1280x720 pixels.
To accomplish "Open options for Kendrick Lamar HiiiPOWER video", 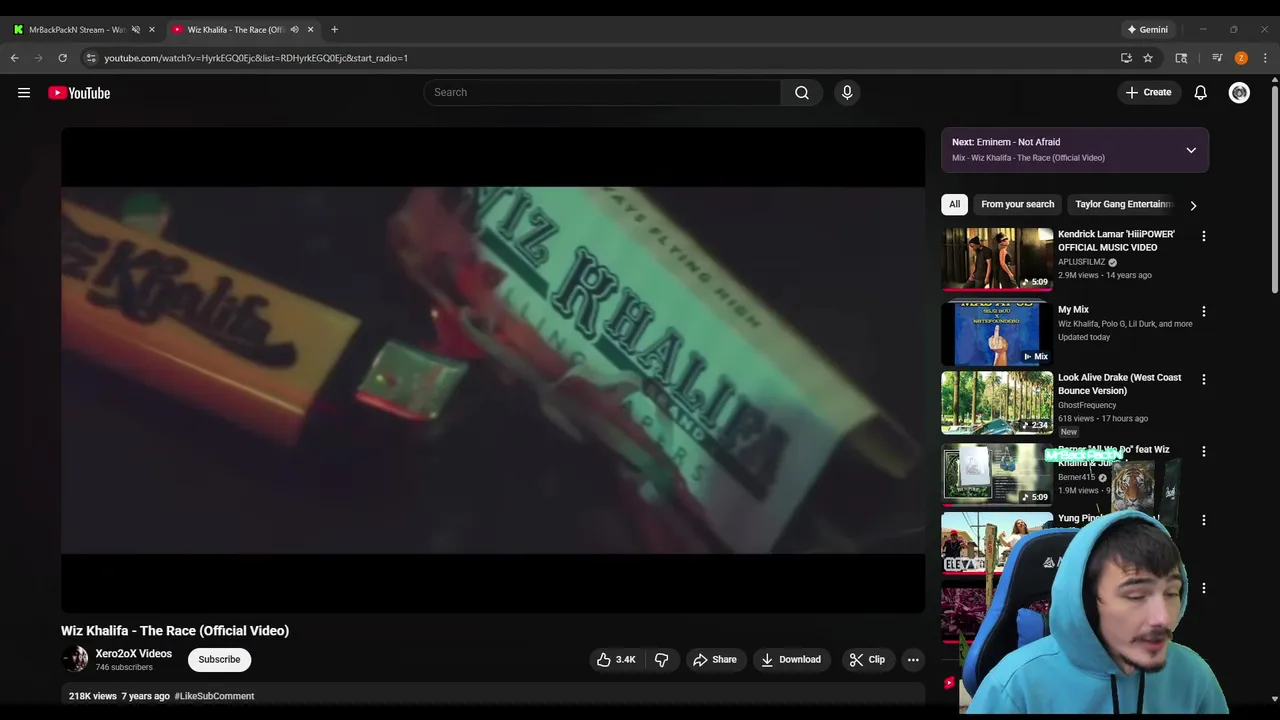I will [1204, 236].
